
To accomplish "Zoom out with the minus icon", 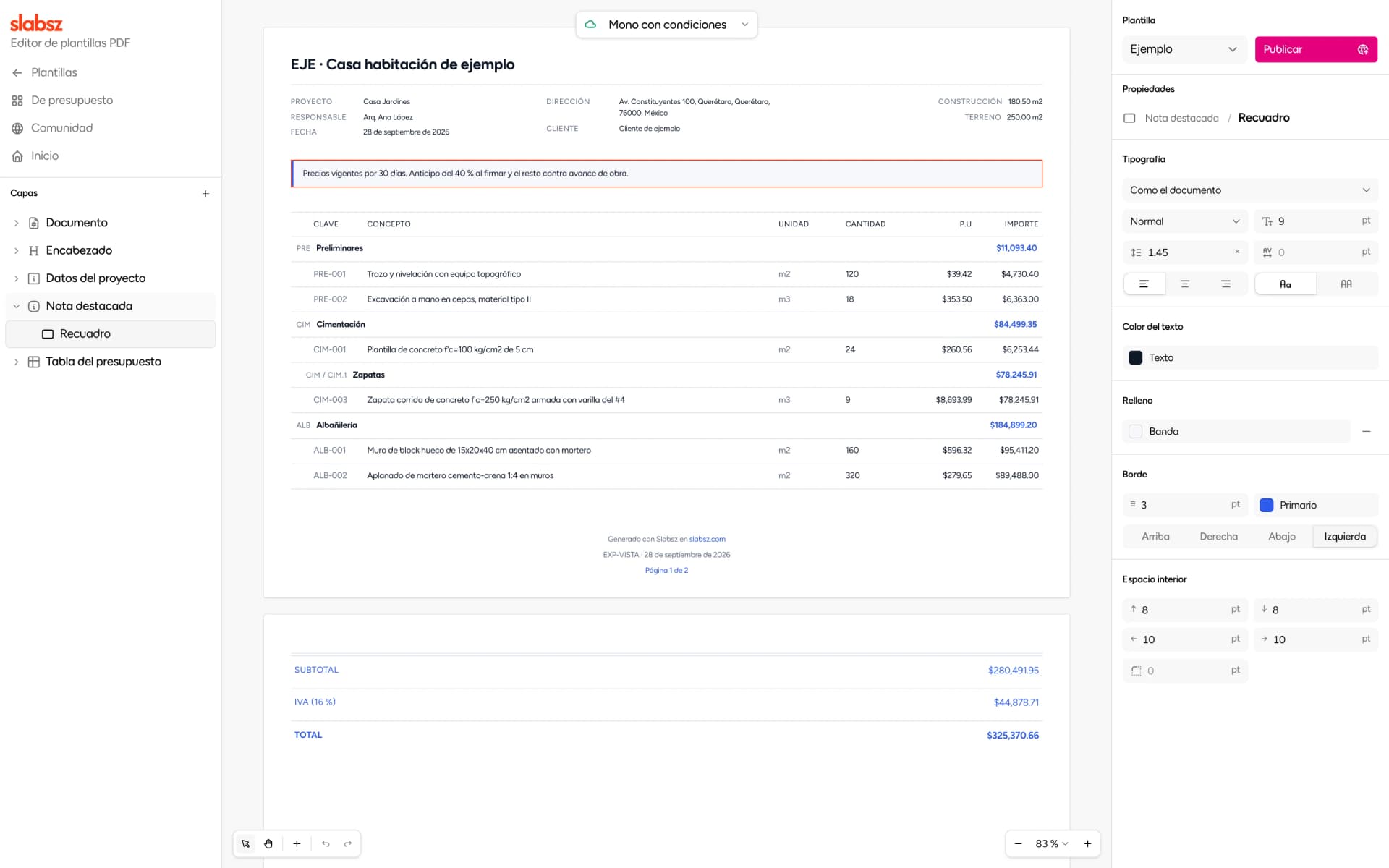I will coord(1018,843).
